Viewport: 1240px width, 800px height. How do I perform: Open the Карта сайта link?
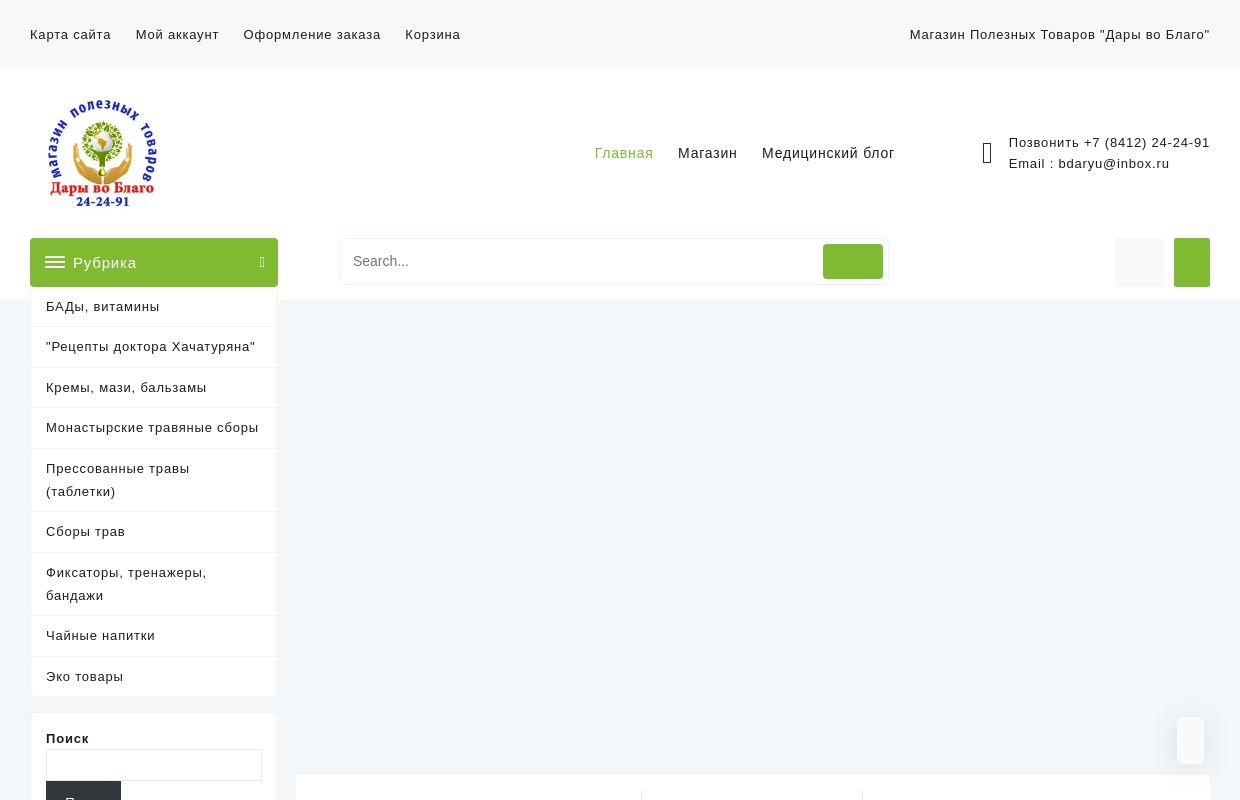(70, 34)
